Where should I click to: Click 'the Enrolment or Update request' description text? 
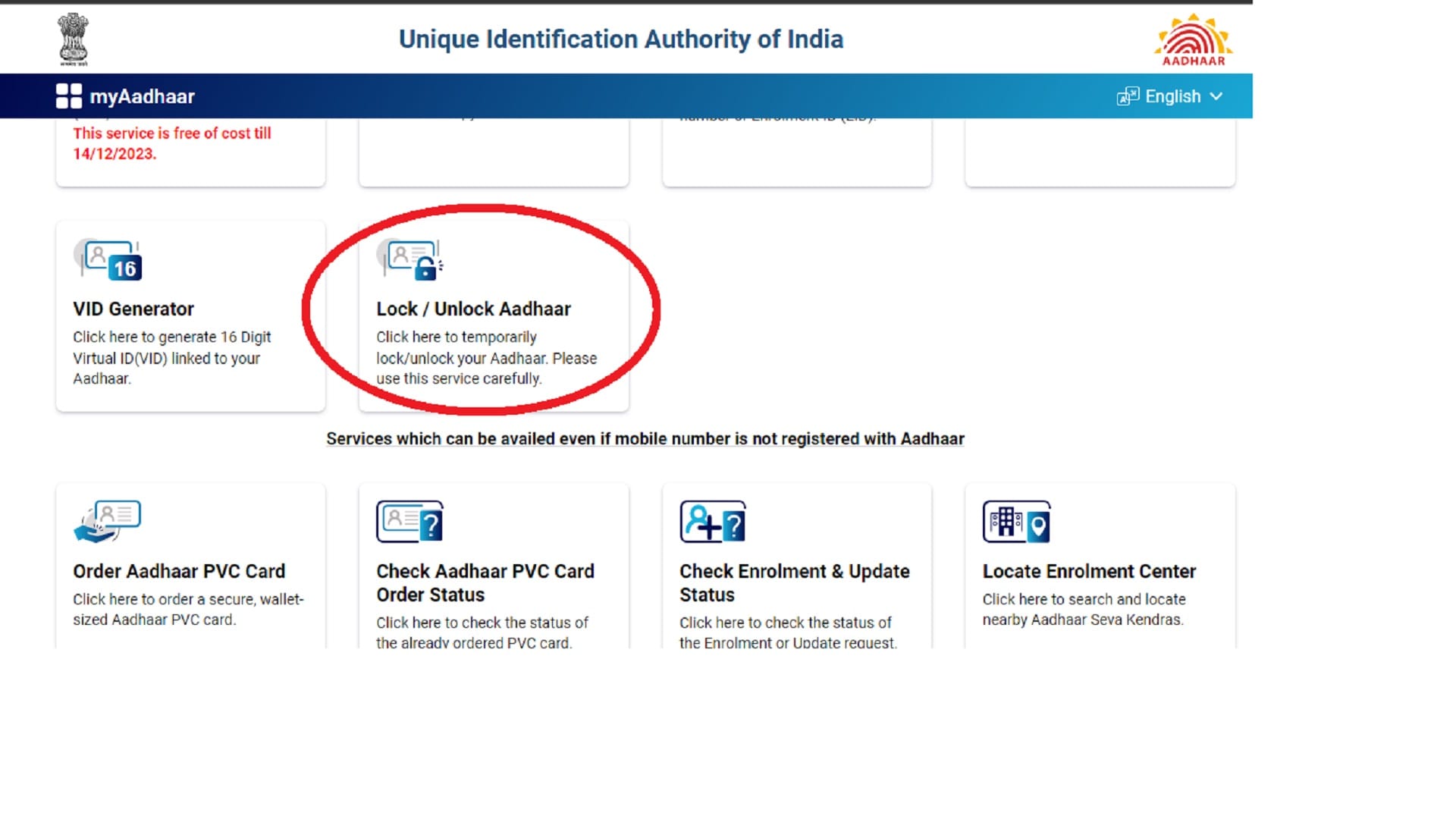point(789,643)
